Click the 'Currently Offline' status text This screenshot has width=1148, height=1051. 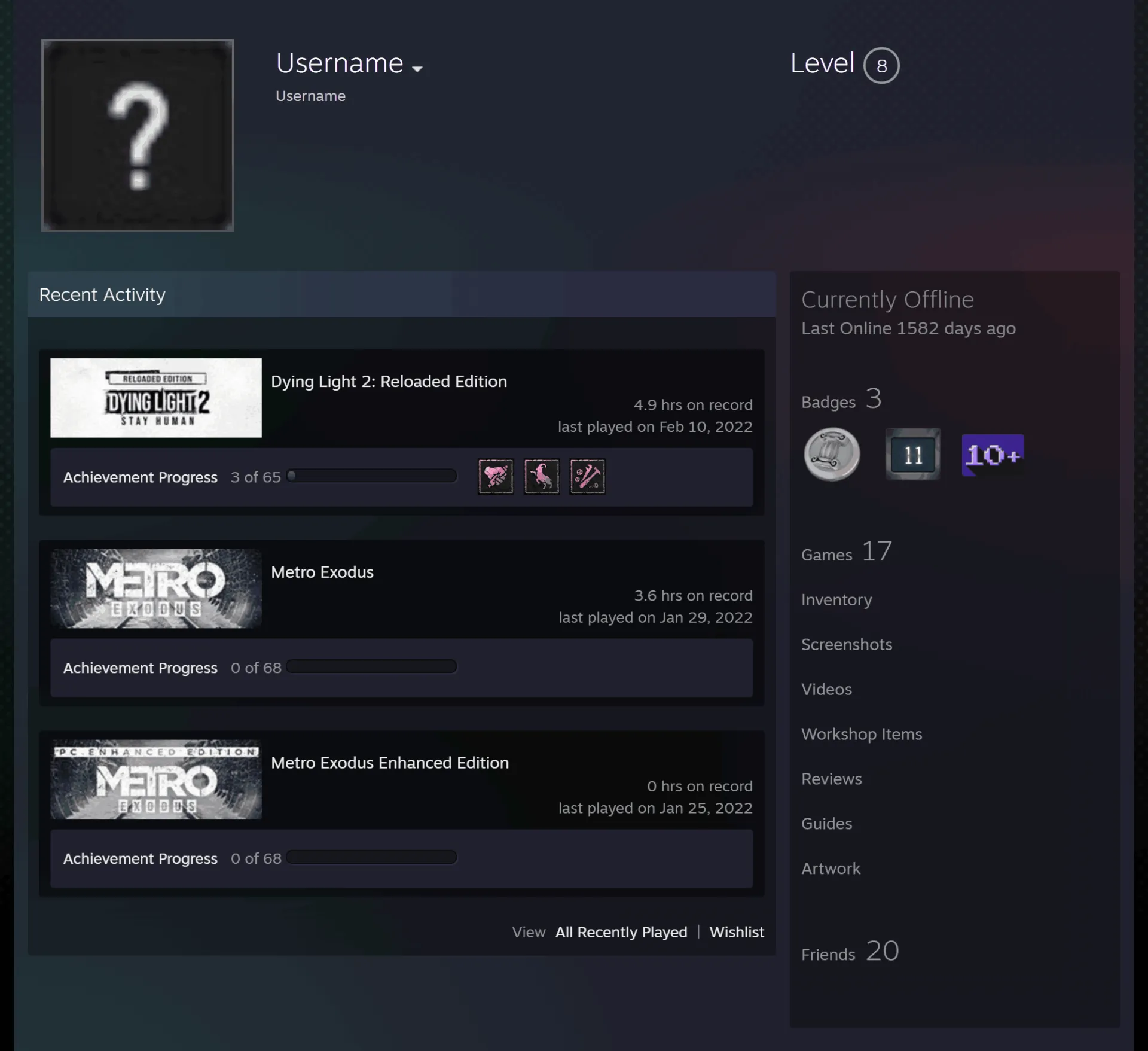[887, 300]
